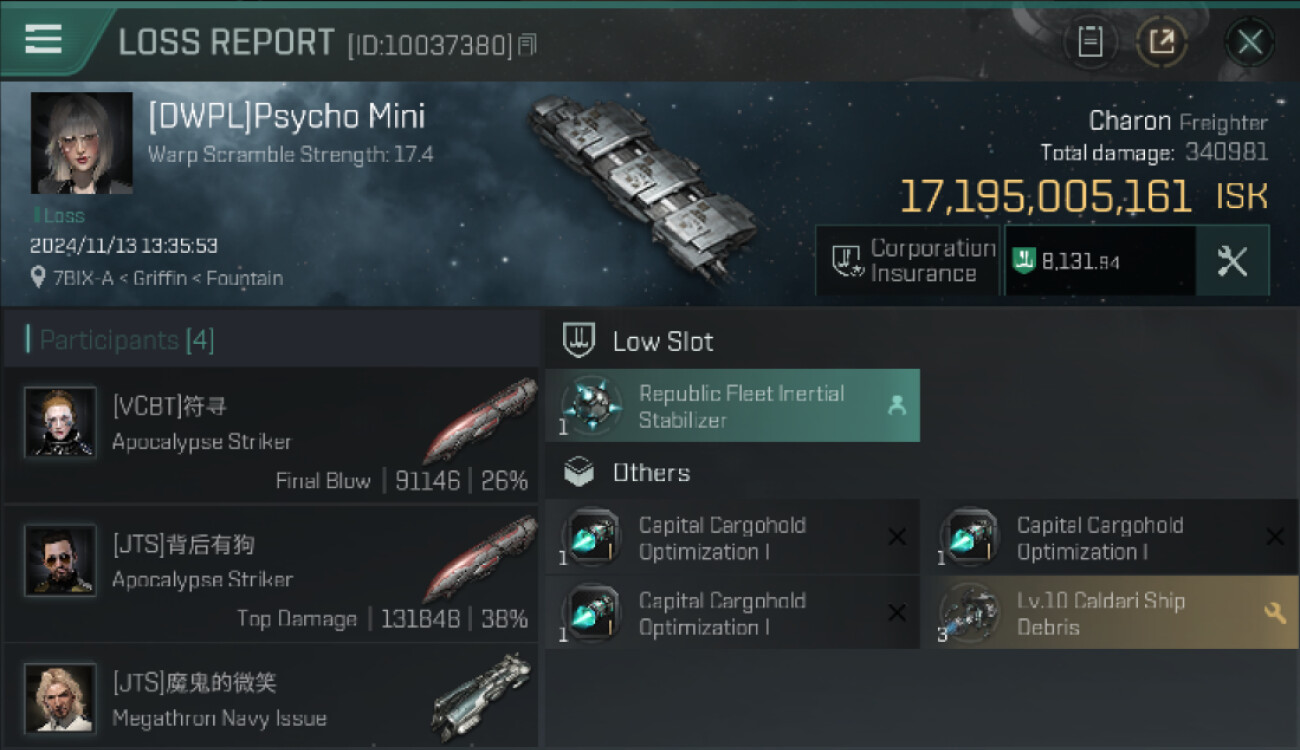Open the wrench fitting tool button
This screenshot has height=750, width=1300.
[1232, 261]
